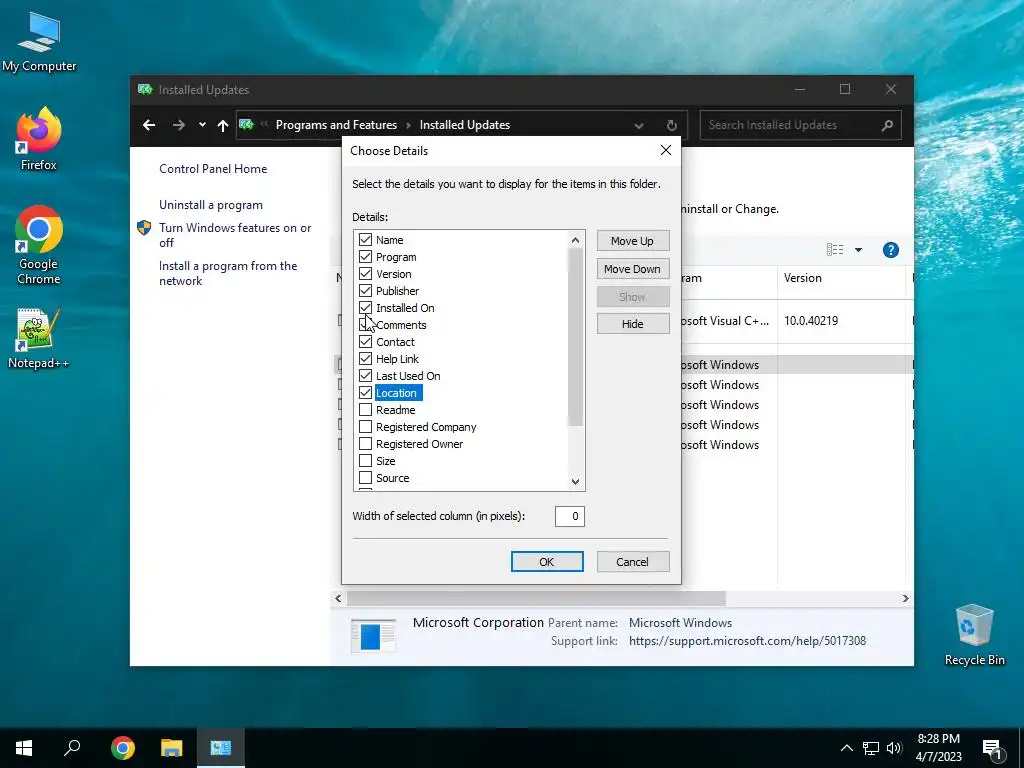This screenshot has height=768, width=1024.
Task: Open File Explorer from taskbar
Action: (172, 748)
